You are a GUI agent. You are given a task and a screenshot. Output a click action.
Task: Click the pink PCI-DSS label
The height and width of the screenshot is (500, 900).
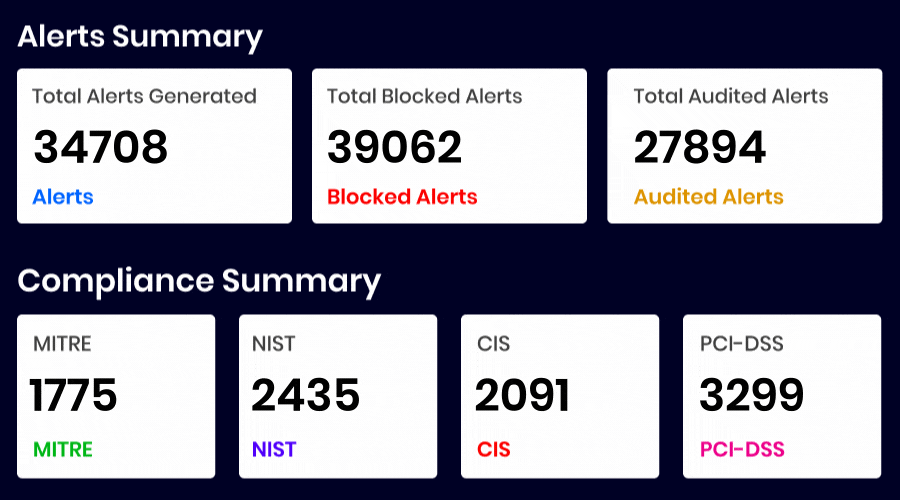pos(742,449)
